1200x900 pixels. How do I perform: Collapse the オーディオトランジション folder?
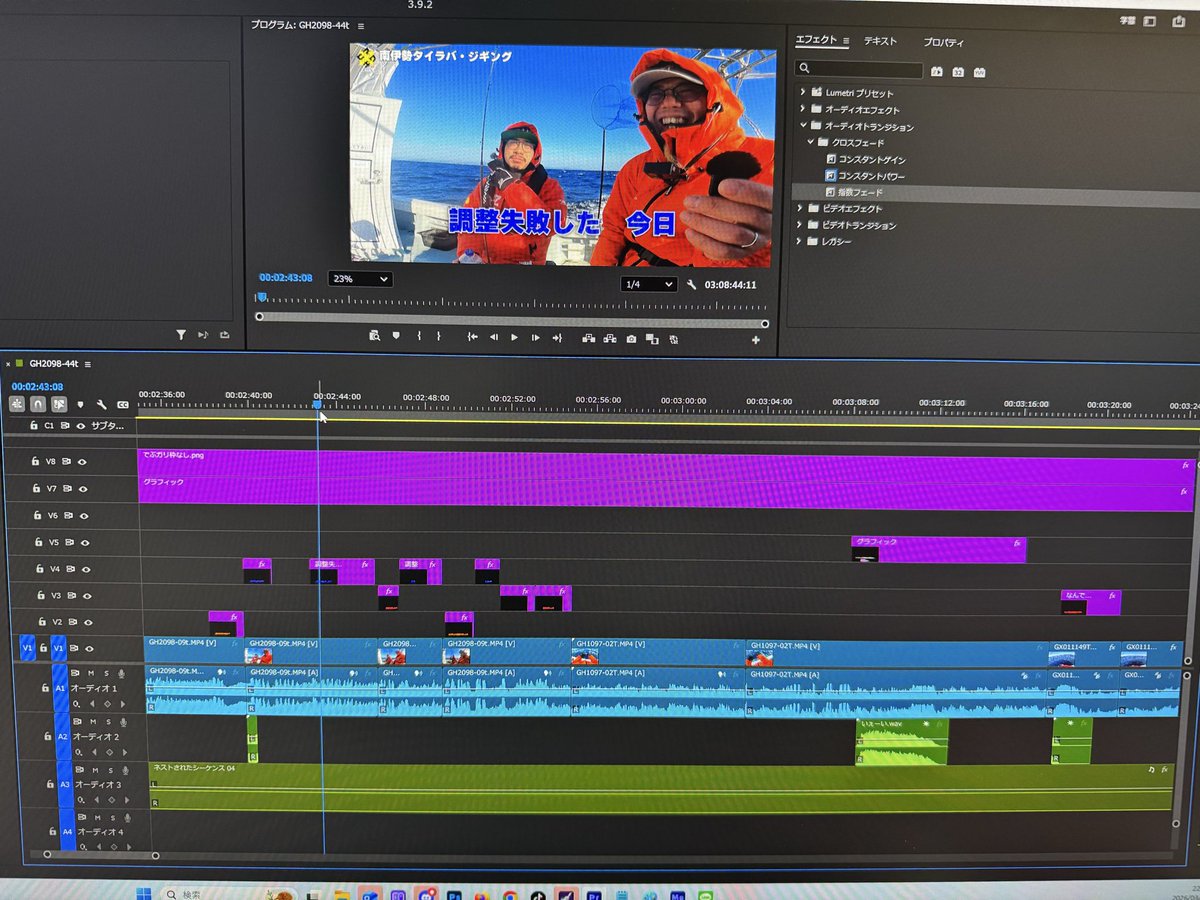pos(803,126)
